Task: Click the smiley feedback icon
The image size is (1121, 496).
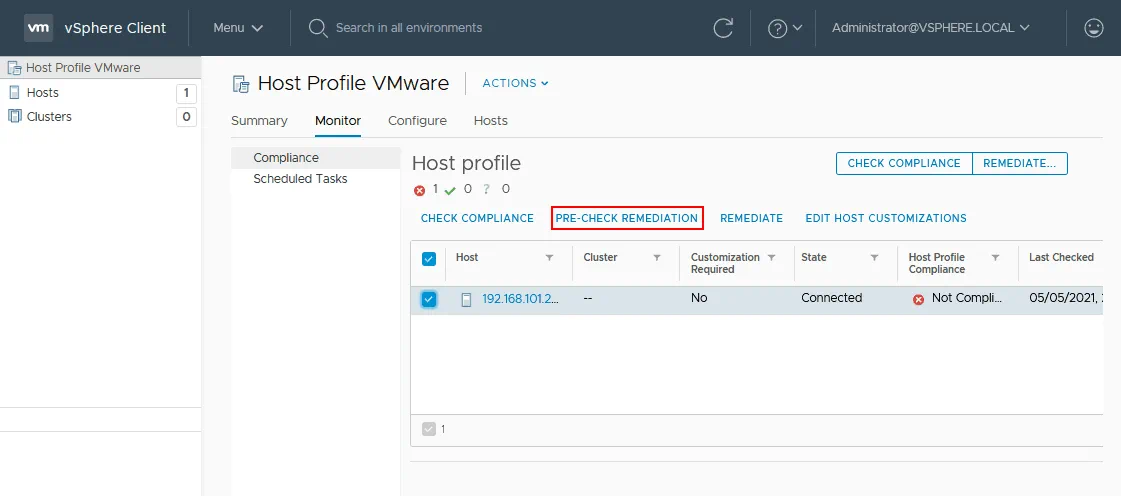Action: 1094,28
